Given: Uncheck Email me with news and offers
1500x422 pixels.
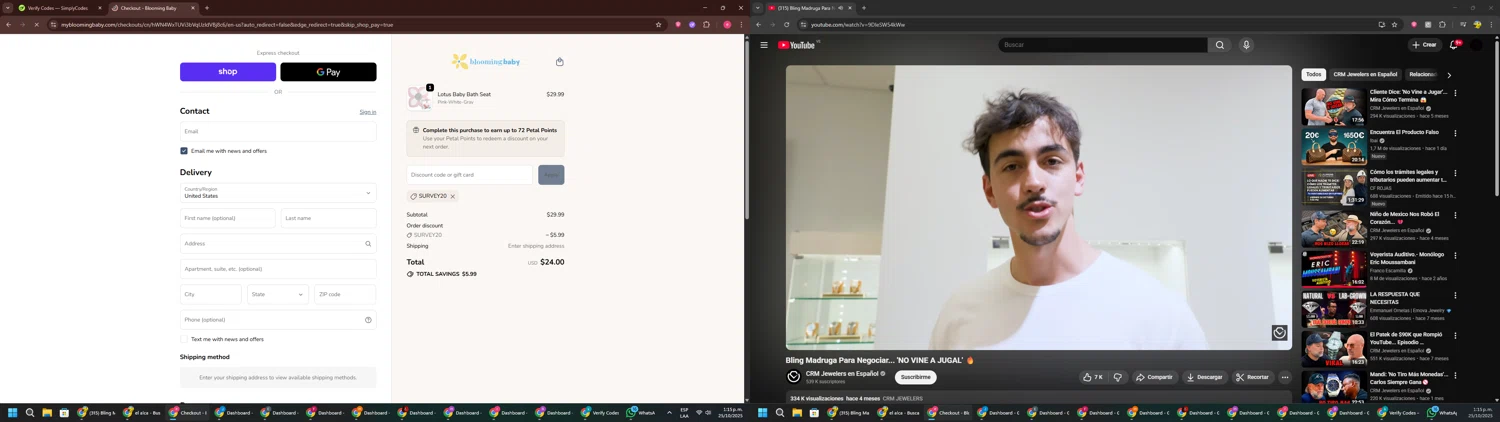Looking at the screenshot, I should 184,151.
